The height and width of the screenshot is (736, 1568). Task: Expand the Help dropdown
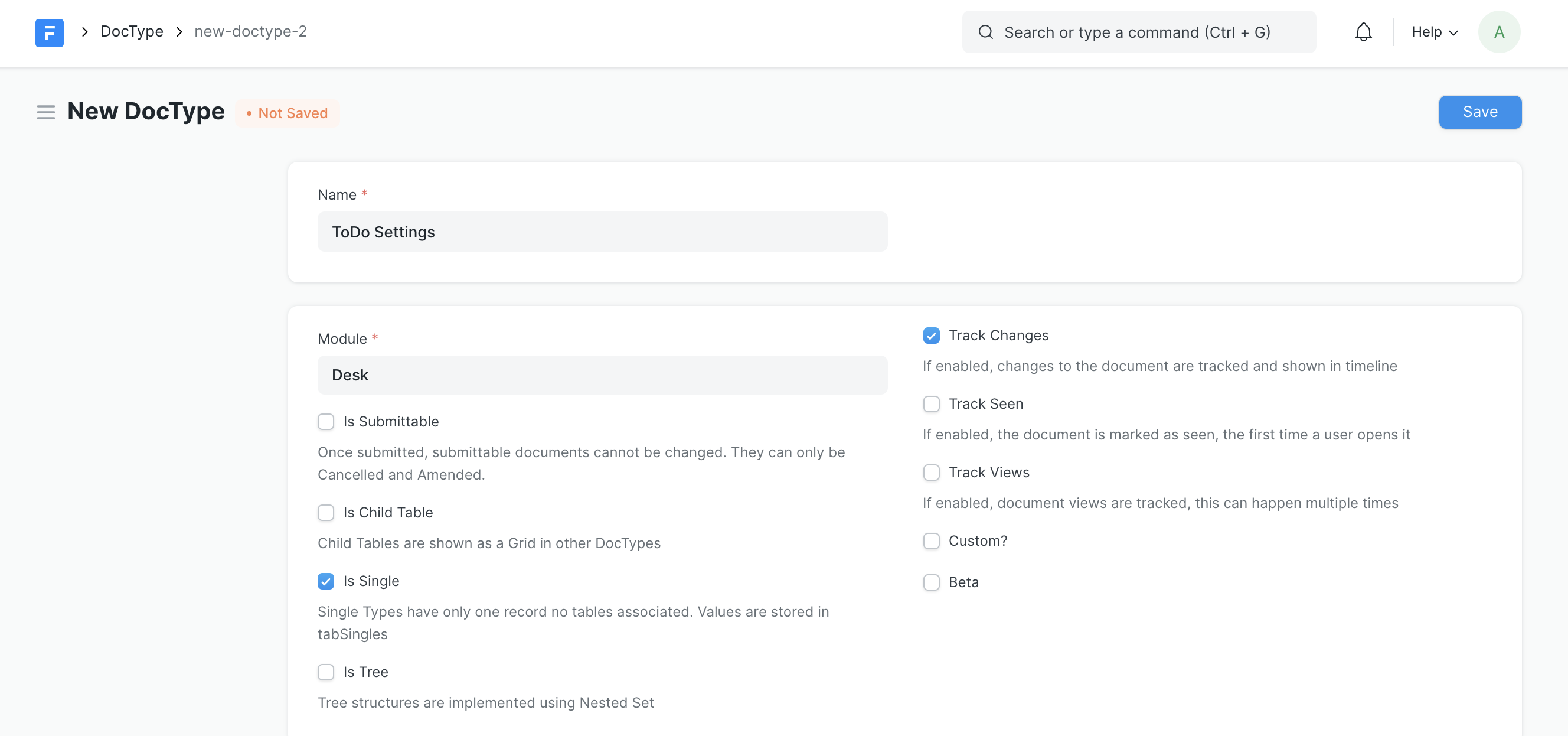pyautogui.click(x=1434, y=32)
